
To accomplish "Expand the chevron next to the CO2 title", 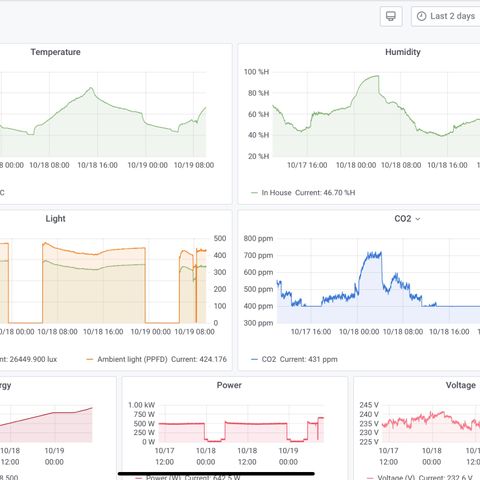I will [x=418, y=219].
